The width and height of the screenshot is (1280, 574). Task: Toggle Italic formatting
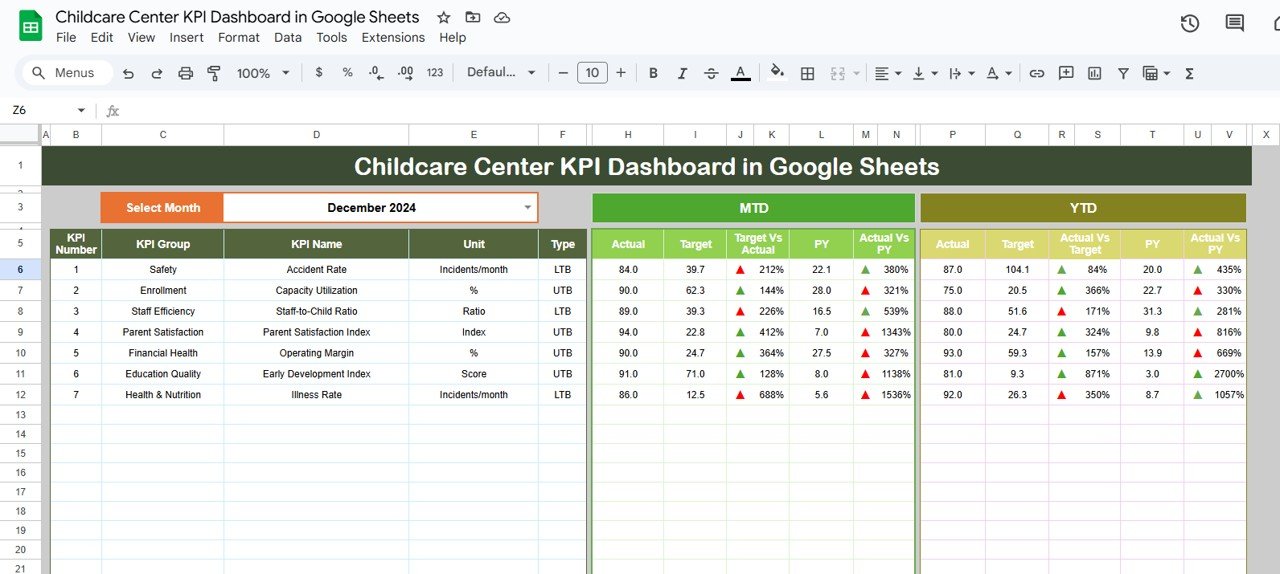click(x=682, y=73)
